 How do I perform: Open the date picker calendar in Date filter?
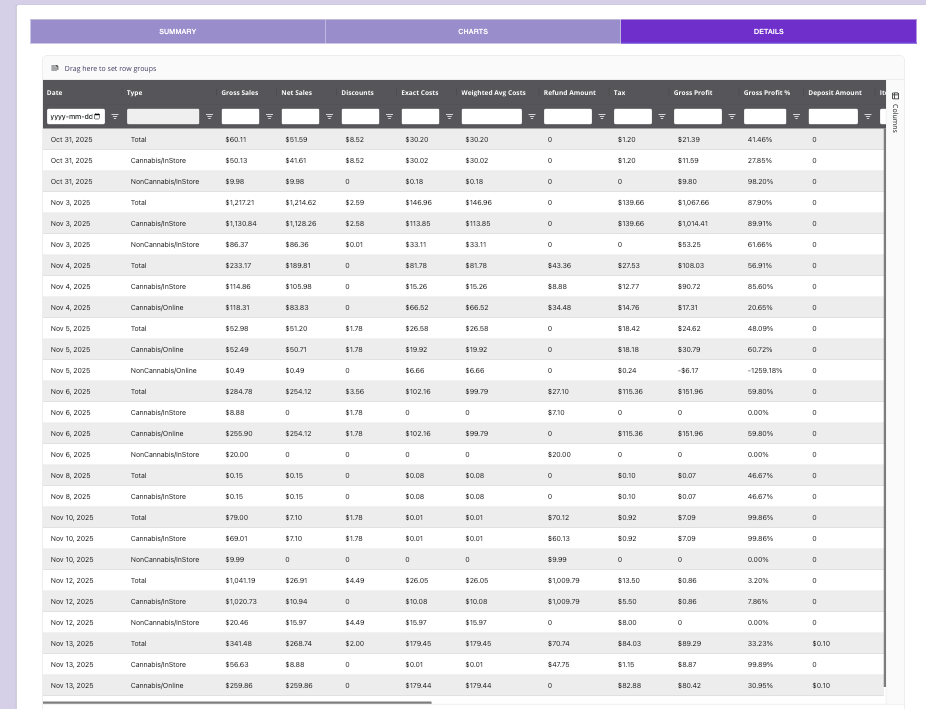(98, 116)
